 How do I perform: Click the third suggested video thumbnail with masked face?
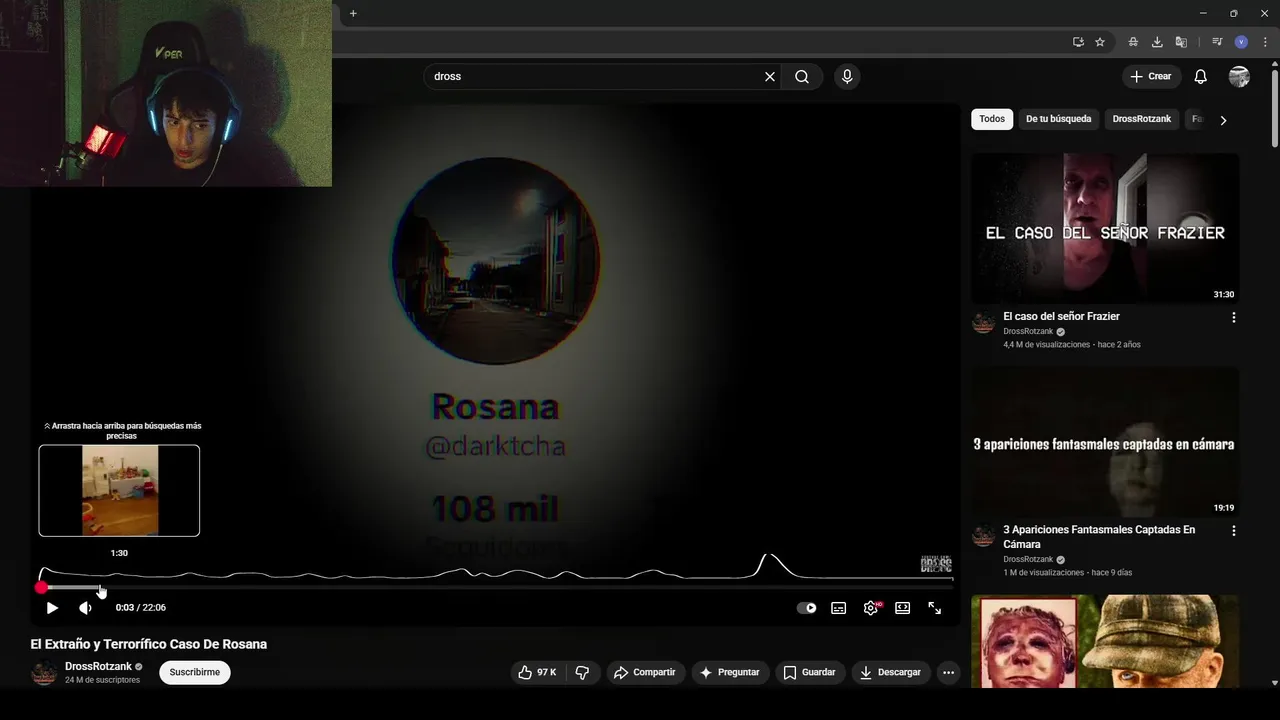1105,641
